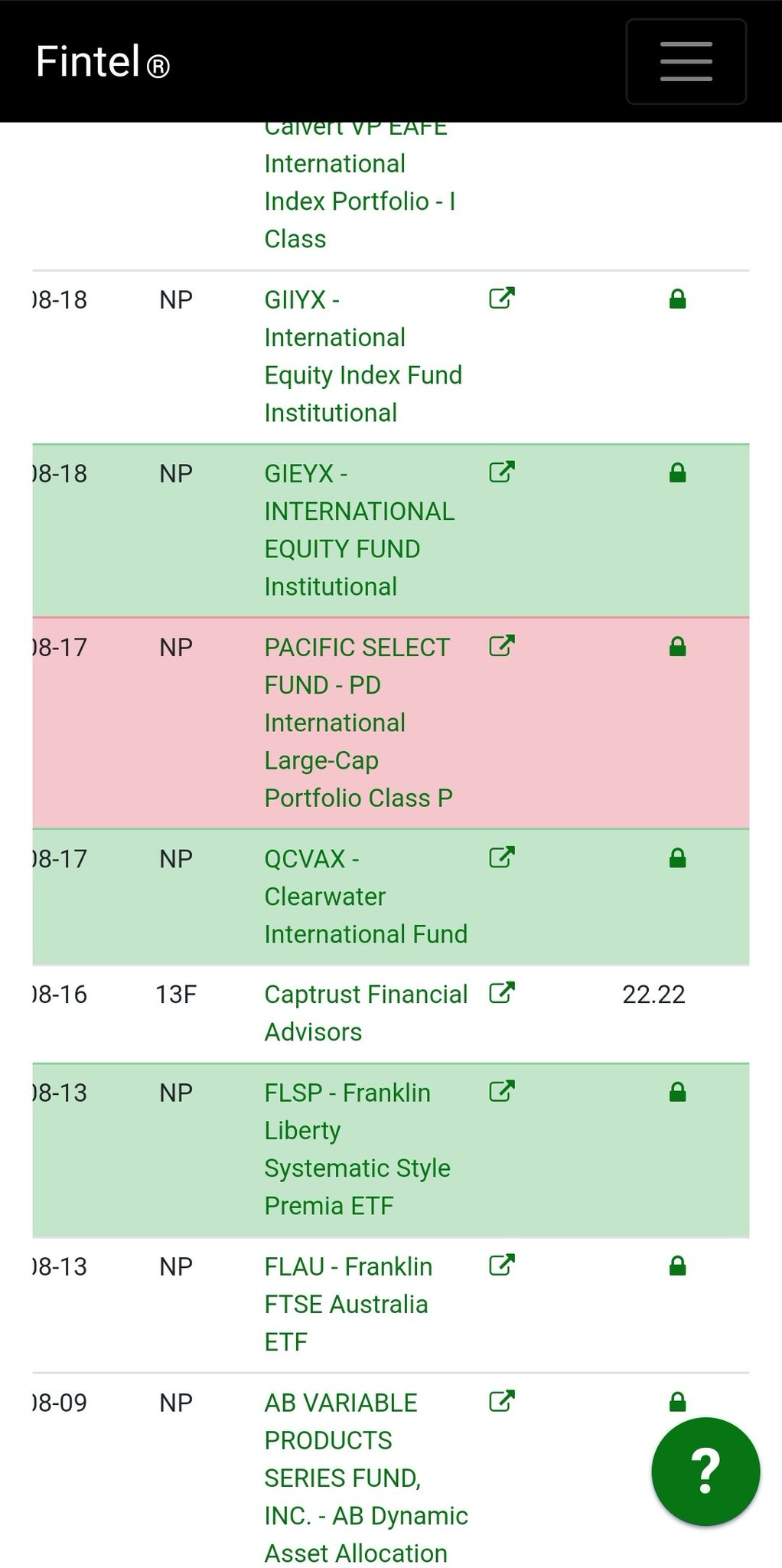Screen dimensions: 782x1568
Task: Open external link for Captrust Financial Advisors
Action: [501, 992]
